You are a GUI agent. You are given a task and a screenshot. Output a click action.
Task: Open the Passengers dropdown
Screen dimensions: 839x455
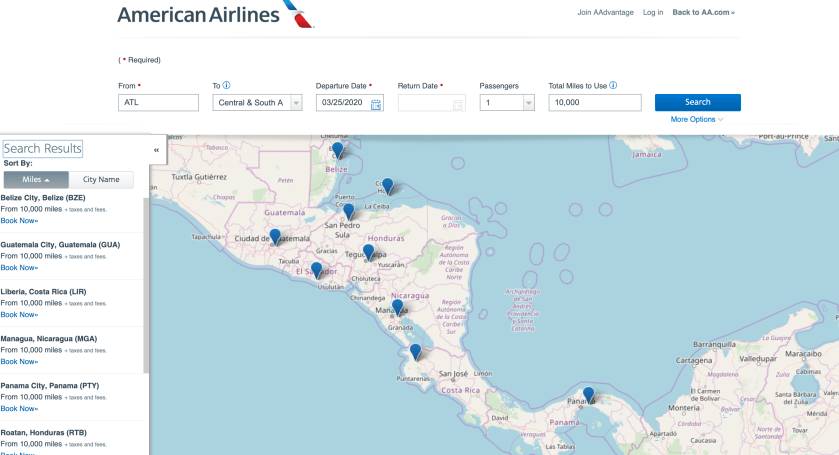(507, 103)
